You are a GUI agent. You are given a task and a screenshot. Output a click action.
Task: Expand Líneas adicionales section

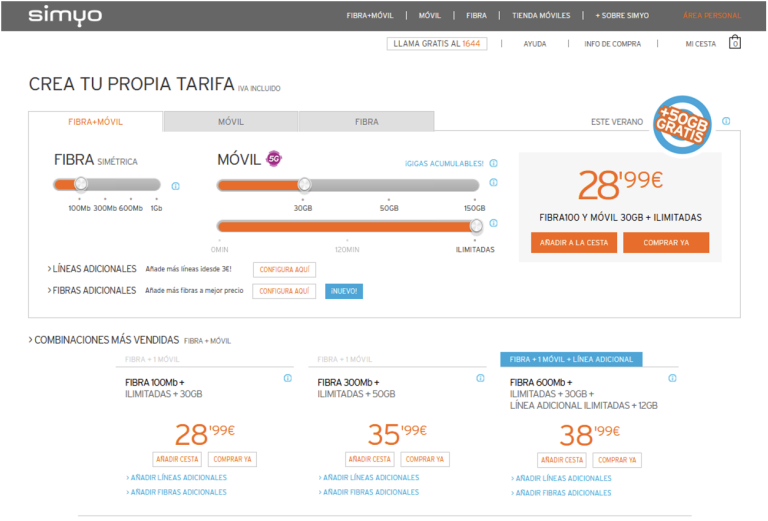pyautogui.click(x=92, y=269)
